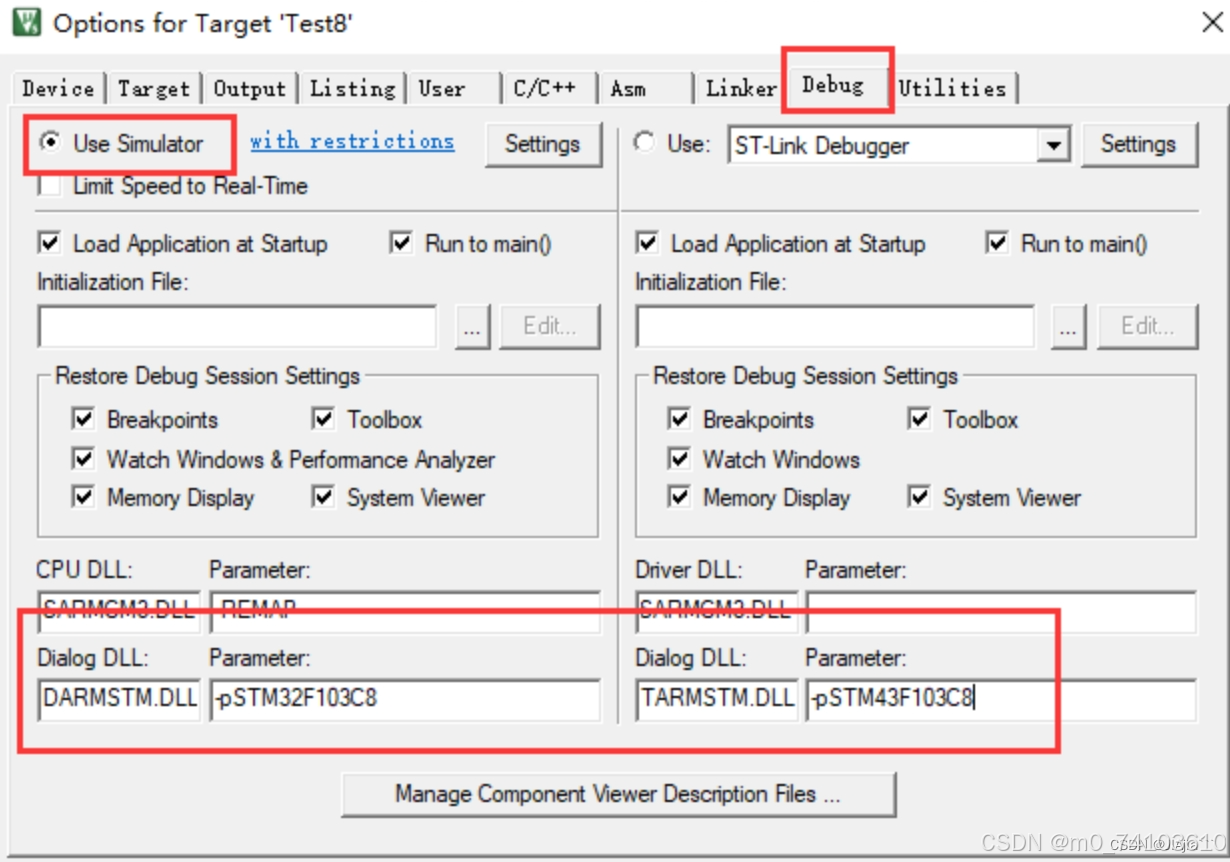Toggle debugger Load Application at Startup
1230x862 pixels.
[647, 243]
